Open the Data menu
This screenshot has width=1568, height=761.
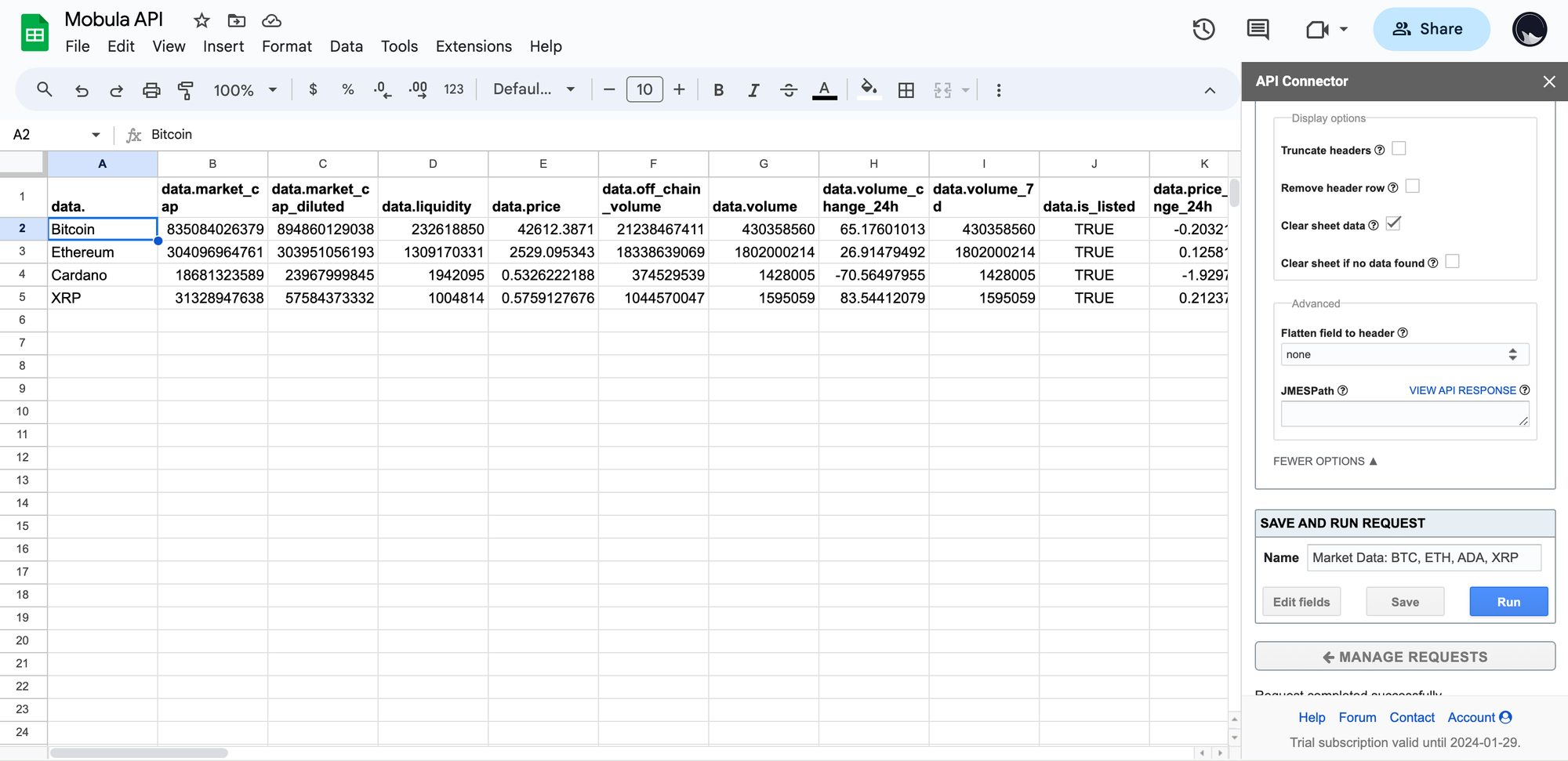tap(347, 46)
